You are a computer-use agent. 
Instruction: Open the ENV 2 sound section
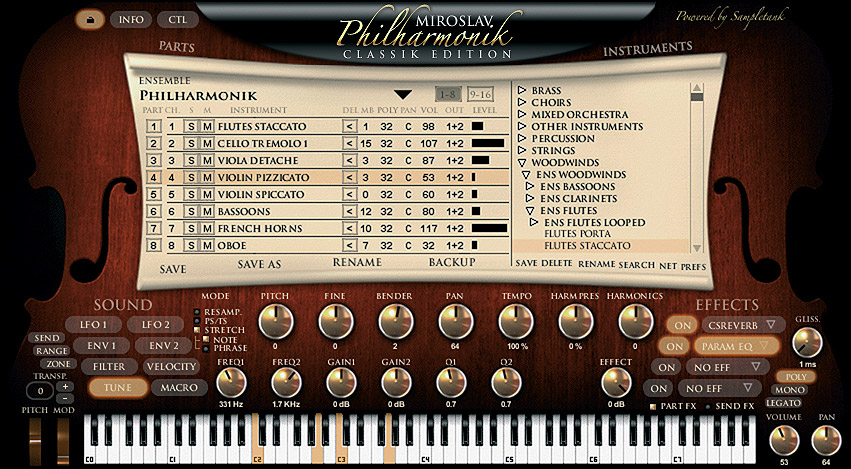coord(163,346)
